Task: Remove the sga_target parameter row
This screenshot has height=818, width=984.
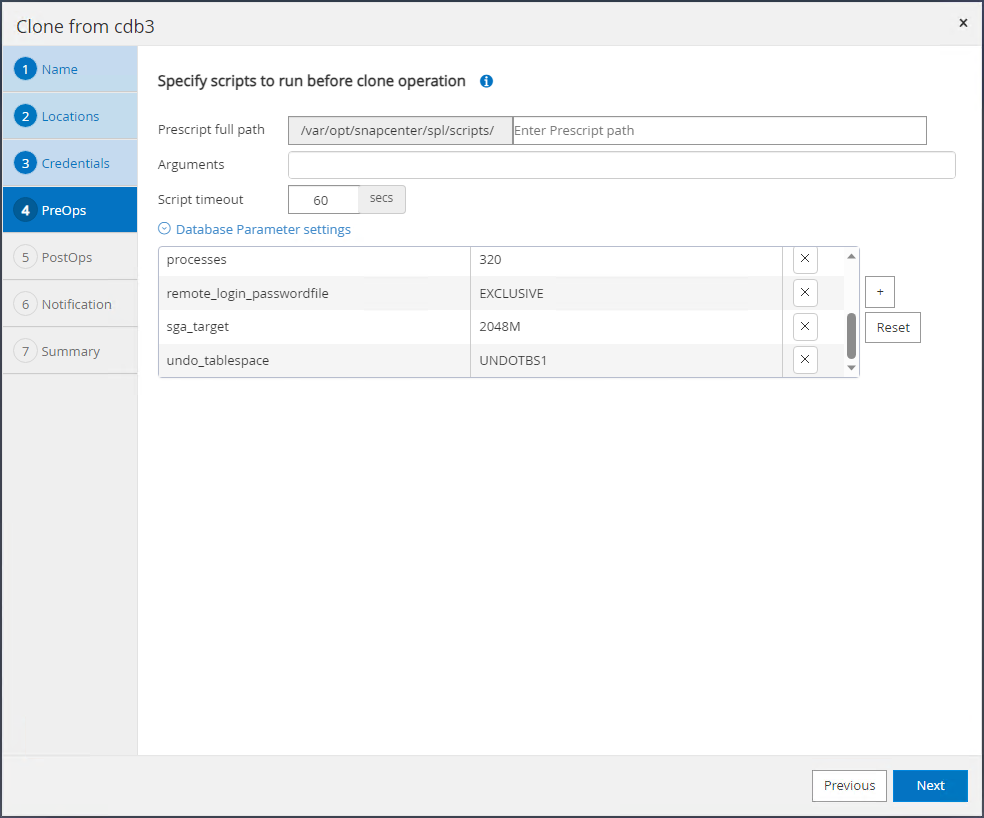Action: pos(805,327)
